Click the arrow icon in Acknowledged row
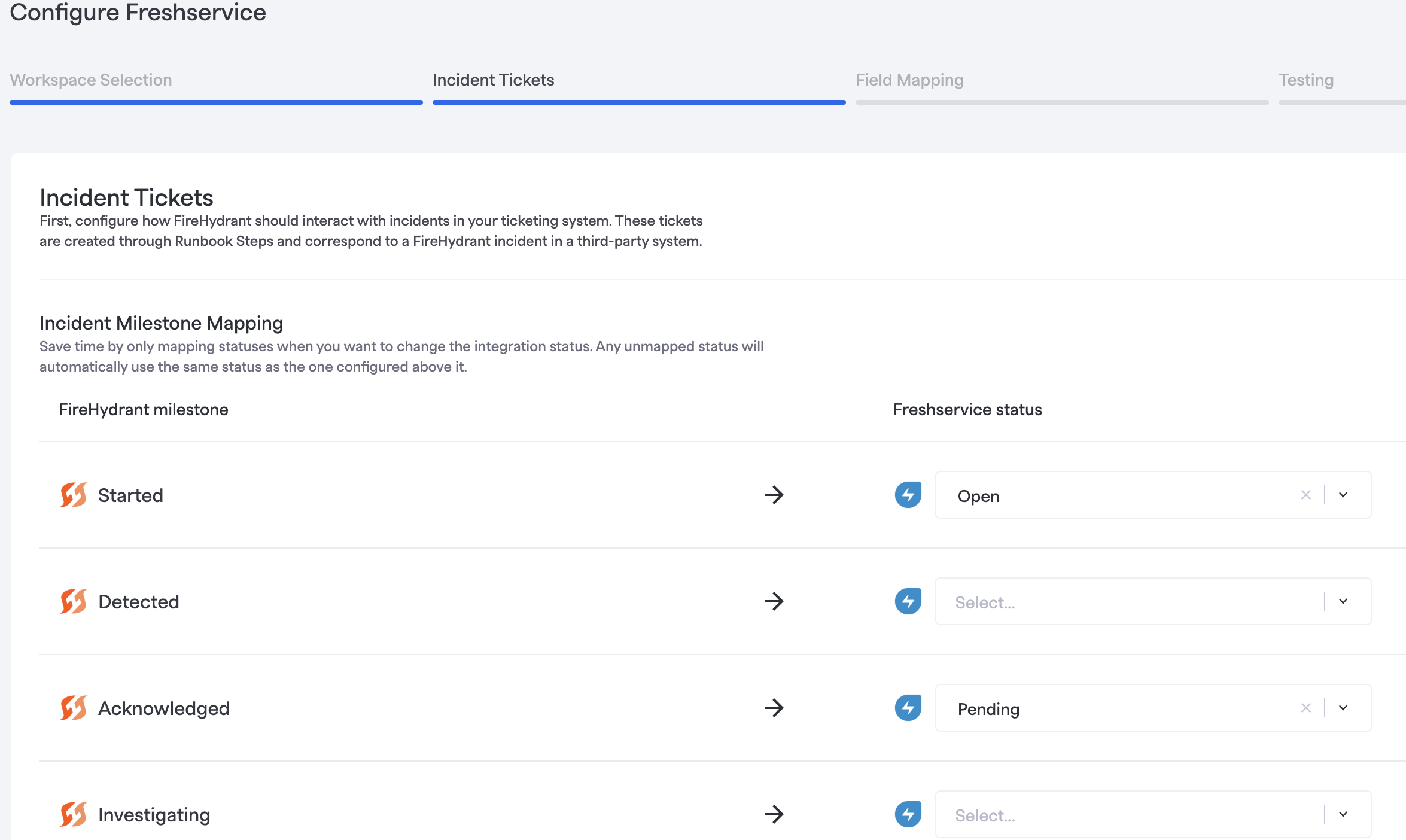The height and width of the screenshot is (840, 1406). pyautogui.click(x=774, y=708)
